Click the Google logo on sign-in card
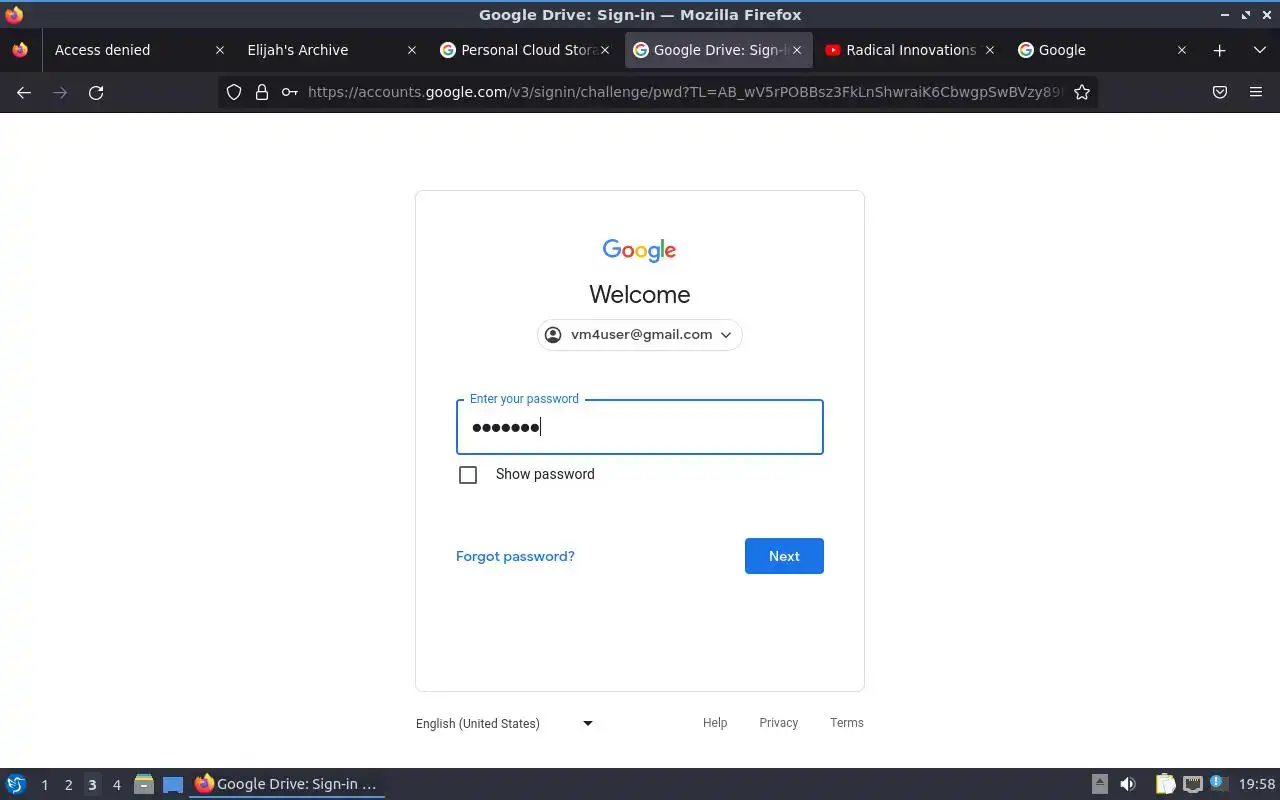1280x800 pixels. pos(640,250)
